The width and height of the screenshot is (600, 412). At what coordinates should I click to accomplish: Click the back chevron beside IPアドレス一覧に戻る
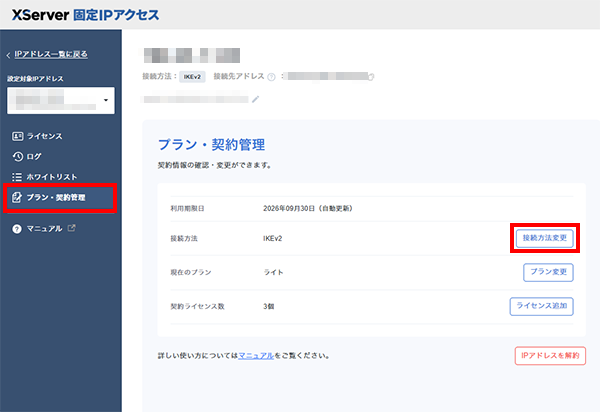(x=8, y=56)
